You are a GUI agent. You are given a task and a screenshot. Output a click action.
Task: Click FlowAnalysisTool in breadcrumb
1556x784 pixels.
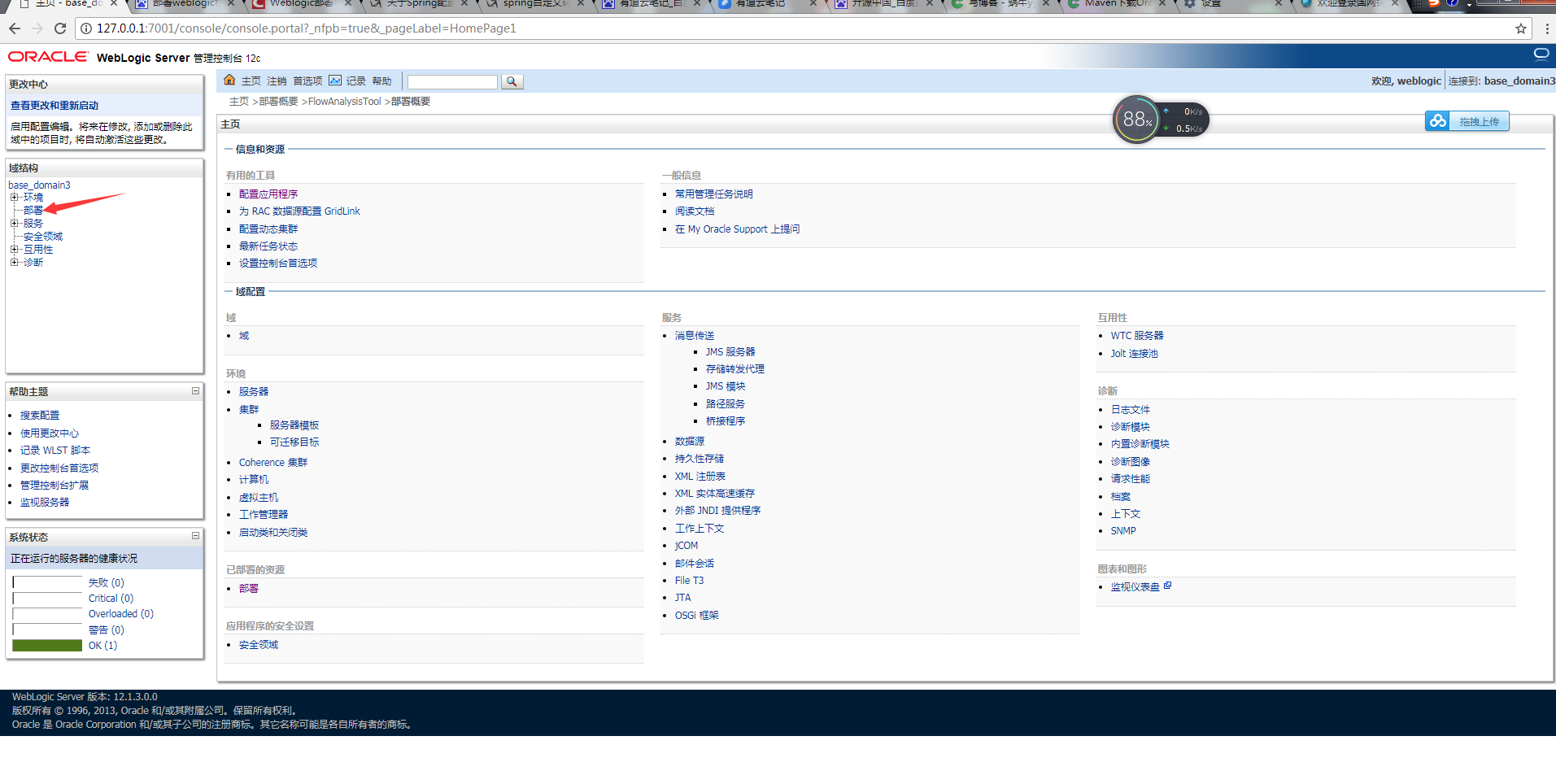(x=344, y=102)
